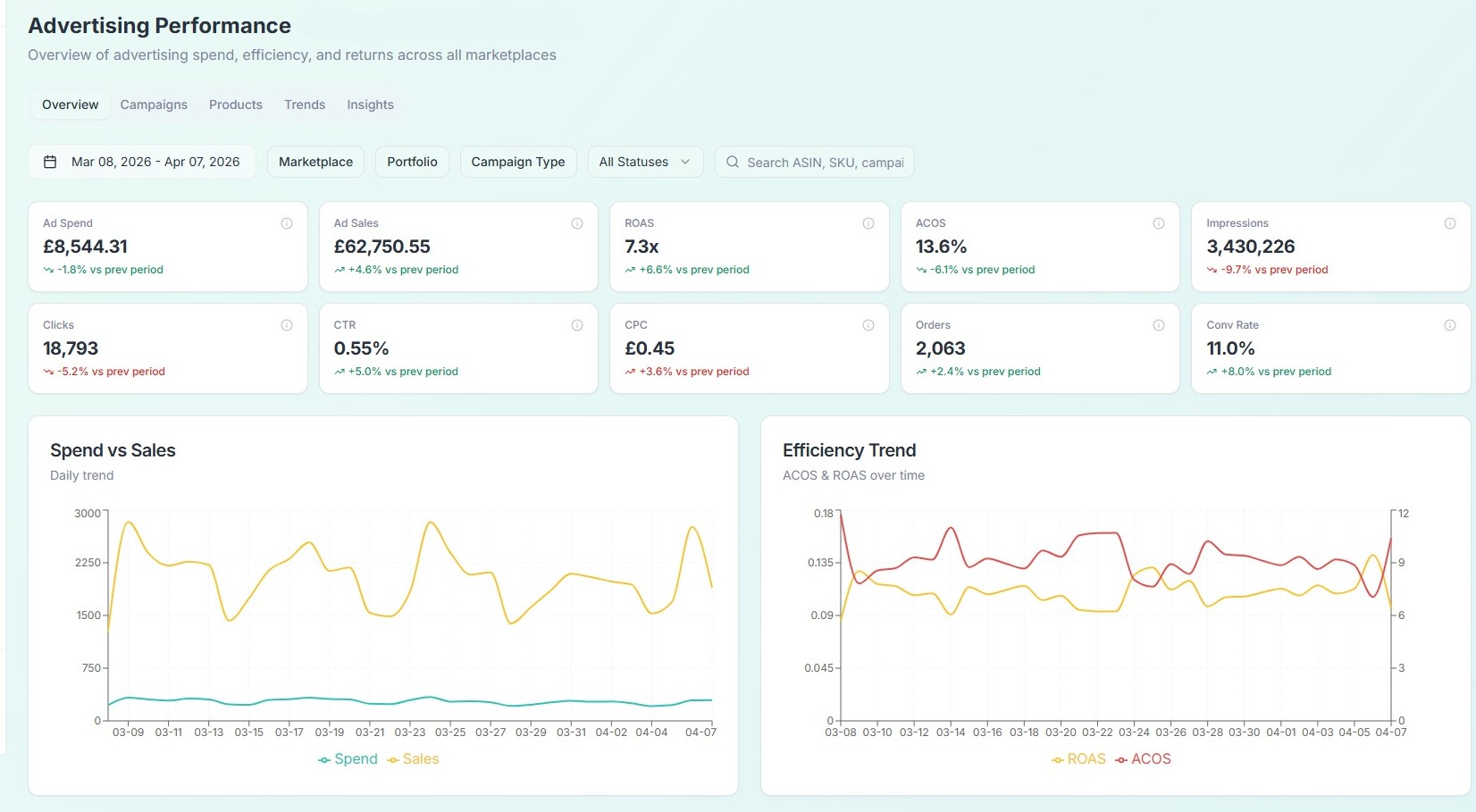Click the £62,750.55 Ad Sales value
The width and height of the screenshot is (1476, 812).
coord(382,247)
